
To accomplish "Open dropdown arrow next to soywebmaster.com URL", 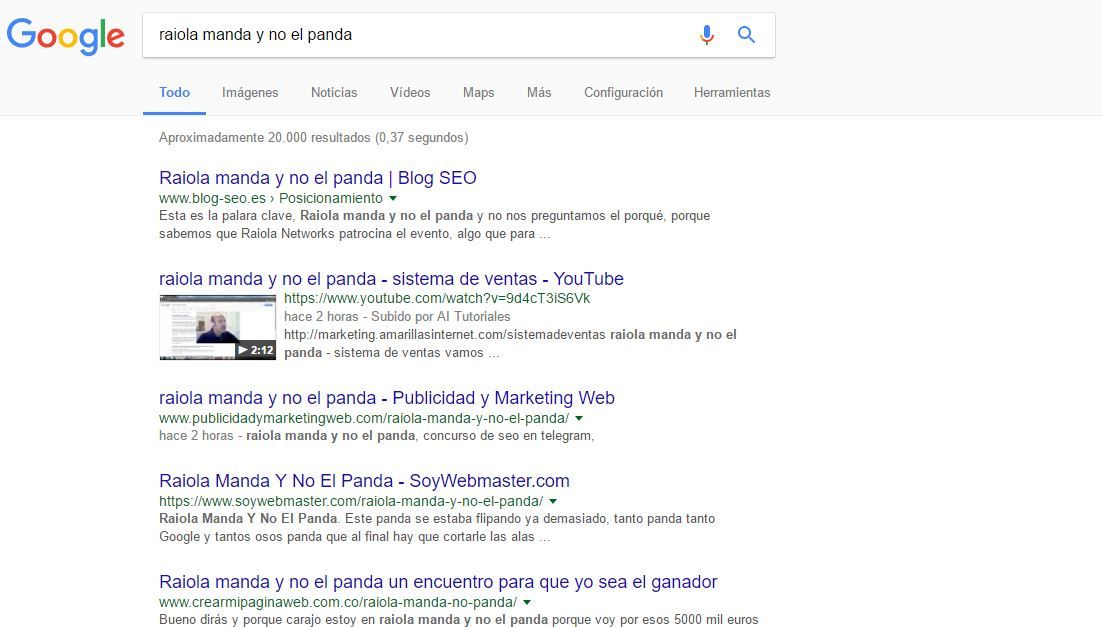I will pyautogui.click(x=553, y=501).
